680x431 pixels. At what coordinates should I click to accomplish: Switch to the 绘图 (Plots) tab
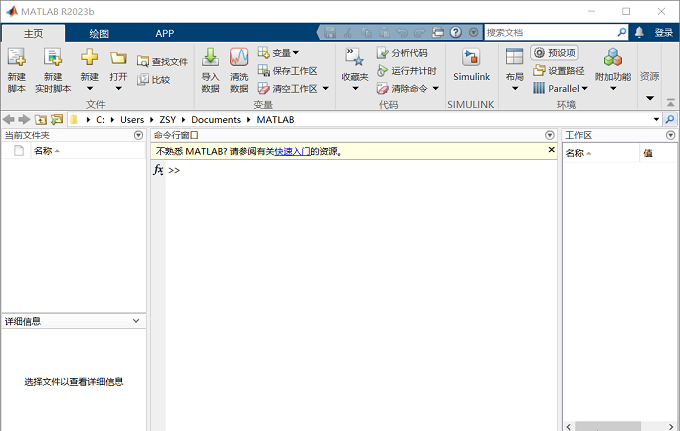coord(99,33)
